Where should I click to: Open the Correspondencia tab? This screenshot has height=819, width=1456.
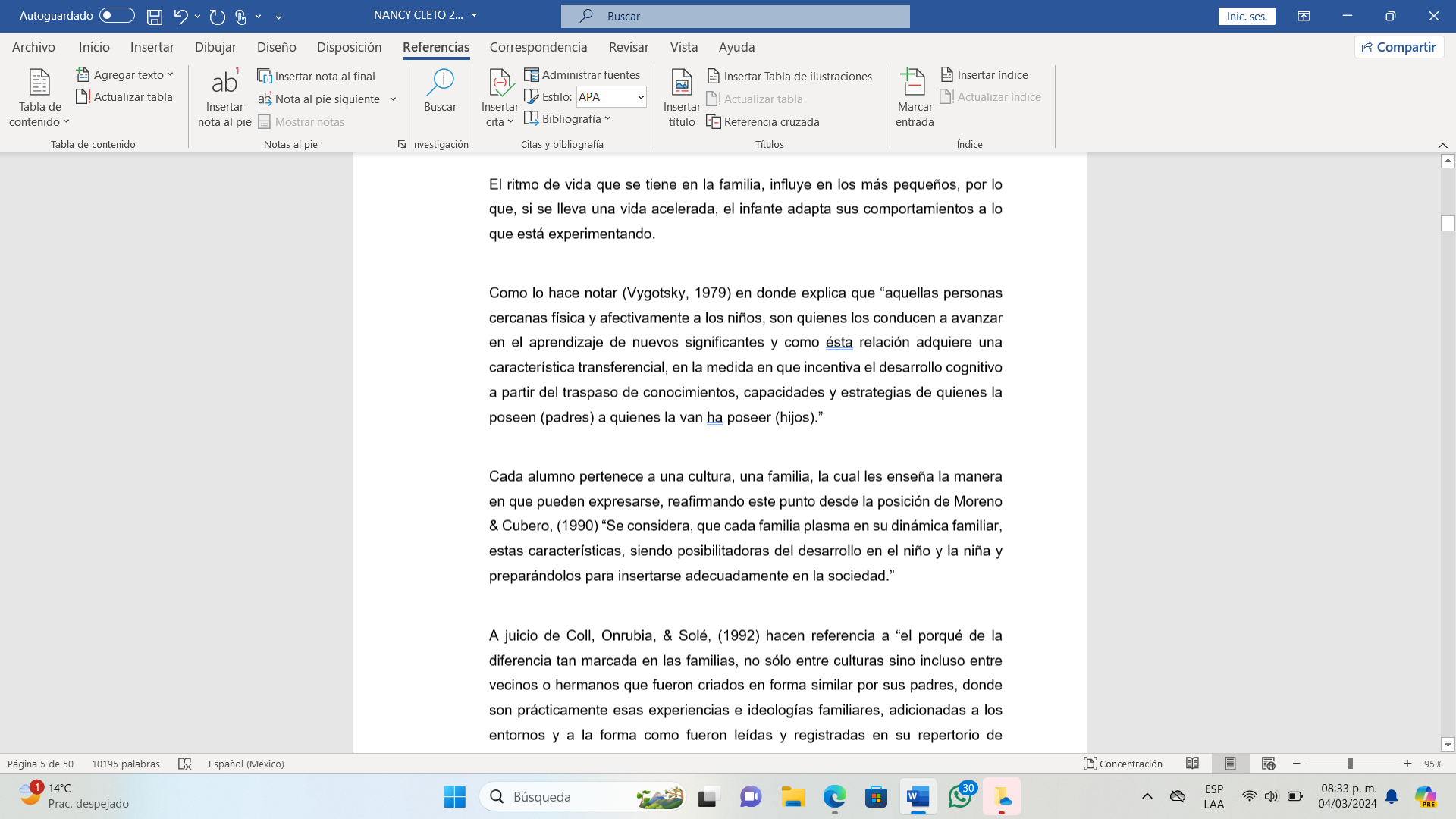(538, 47)
